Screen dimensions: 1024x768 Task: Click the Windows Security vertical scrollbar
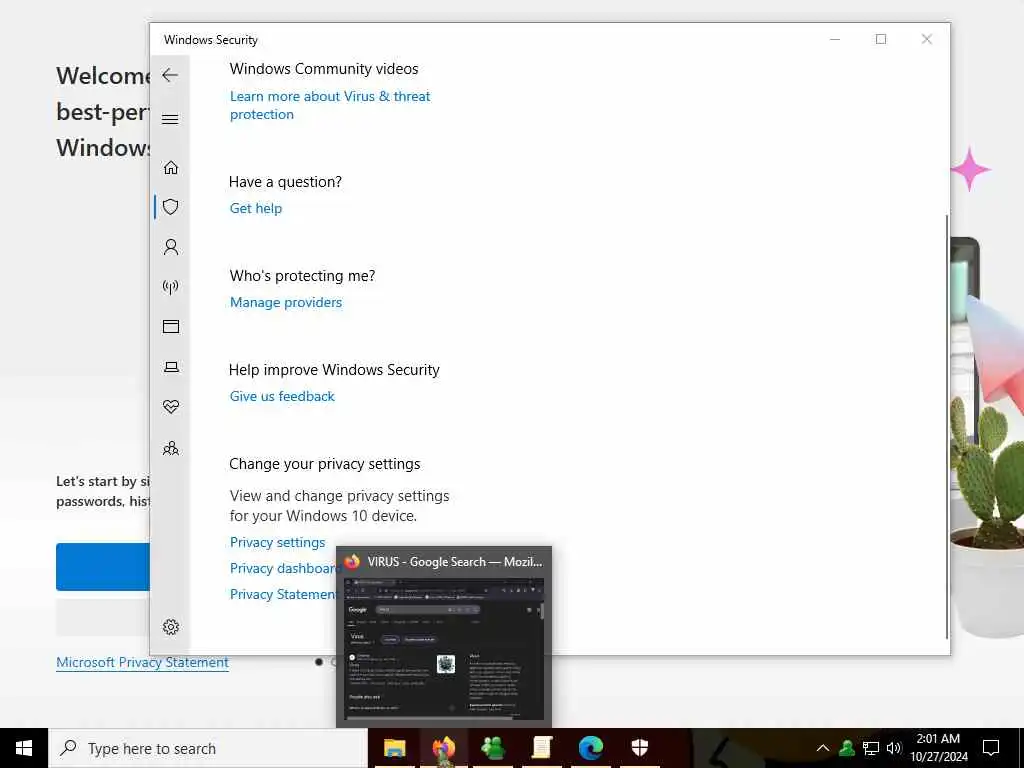click(x=946, y=427)
